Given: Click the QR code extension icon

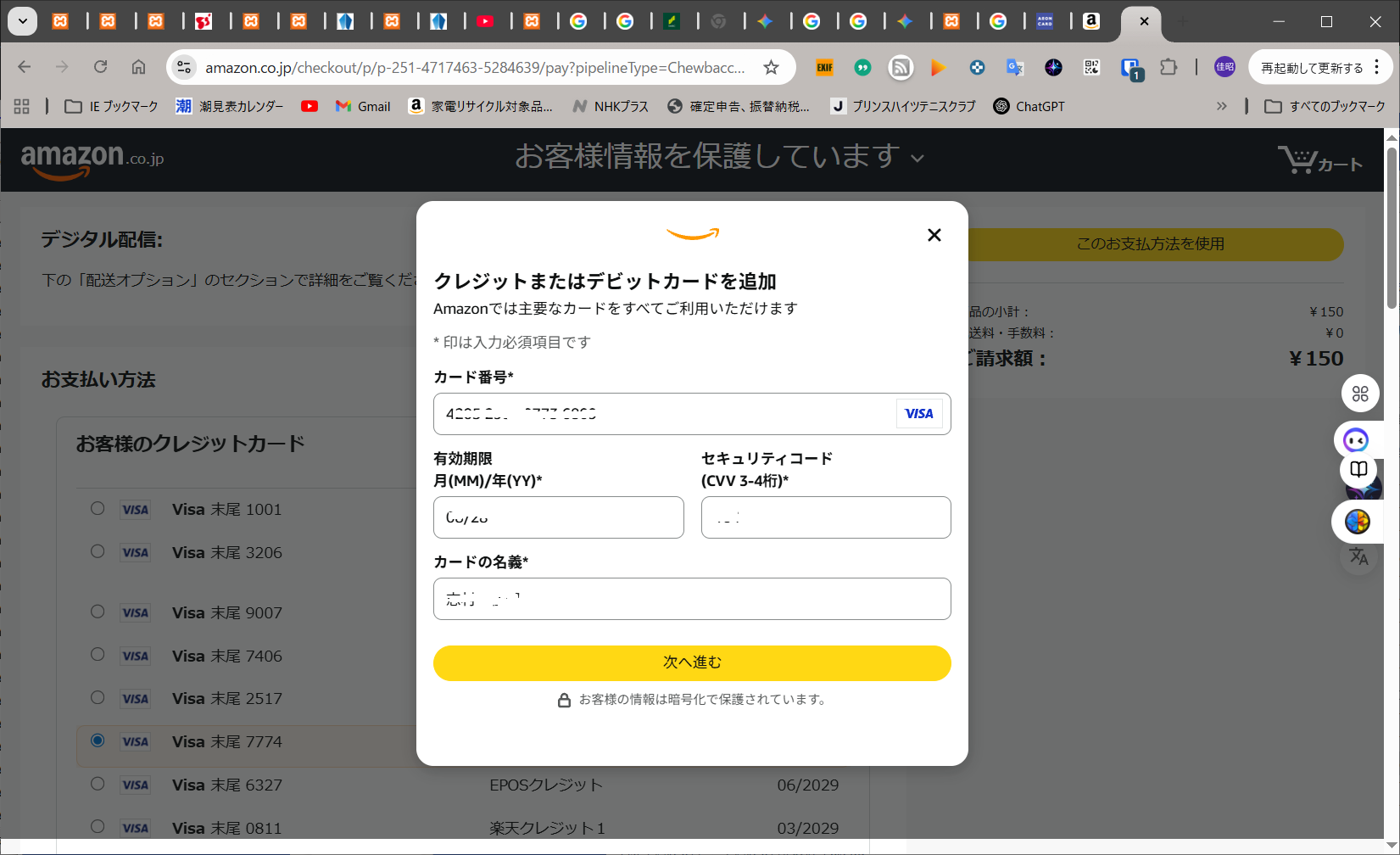Looking at the screenshot, I should tap(1091, 67).
